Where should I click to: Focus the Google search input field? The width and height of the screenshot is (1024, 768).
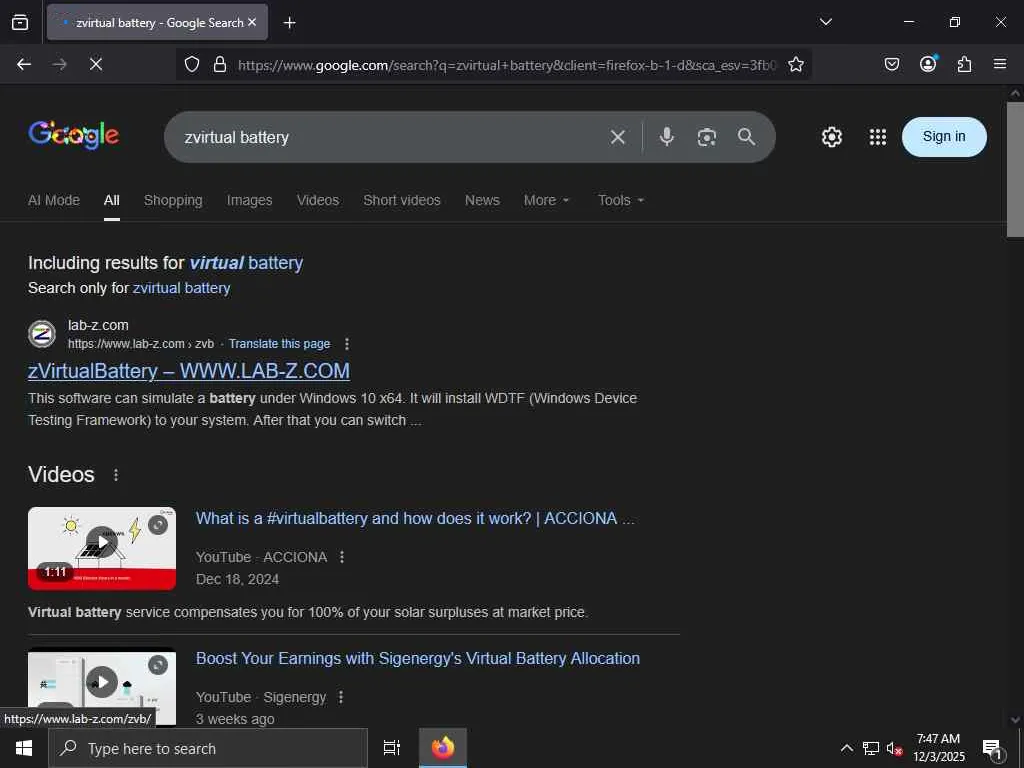pyautogui.click(x=392, y=137)
